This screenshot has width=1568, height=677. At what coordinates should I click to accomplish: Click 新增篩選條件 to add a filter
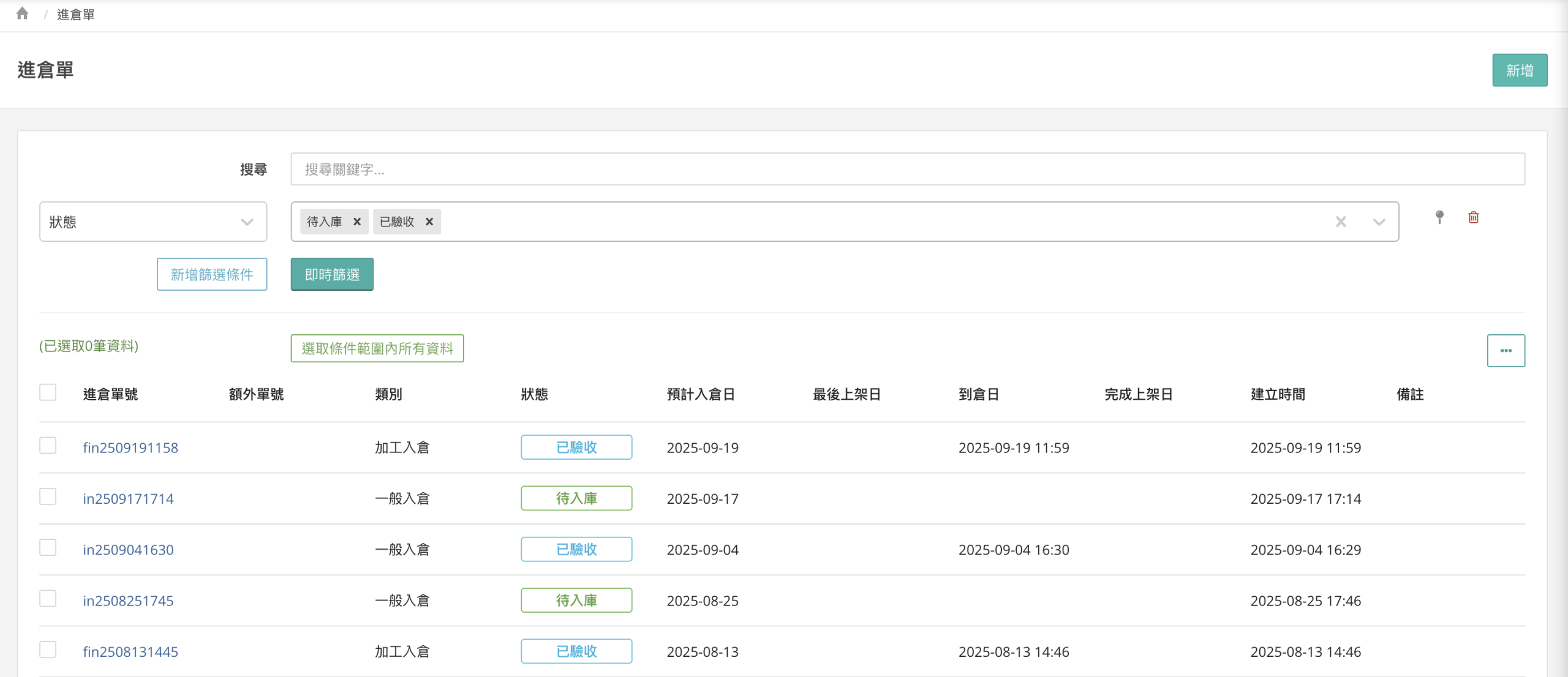(x=212, y=274)
